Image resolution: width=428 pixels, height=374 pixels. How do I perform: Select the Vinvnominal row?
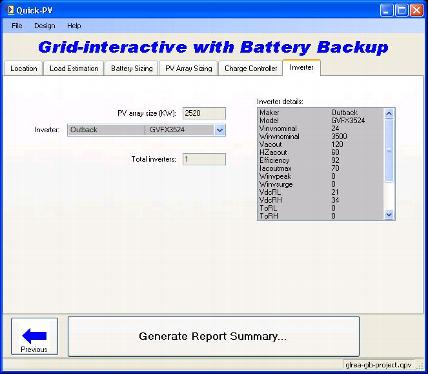pos(320,128)
